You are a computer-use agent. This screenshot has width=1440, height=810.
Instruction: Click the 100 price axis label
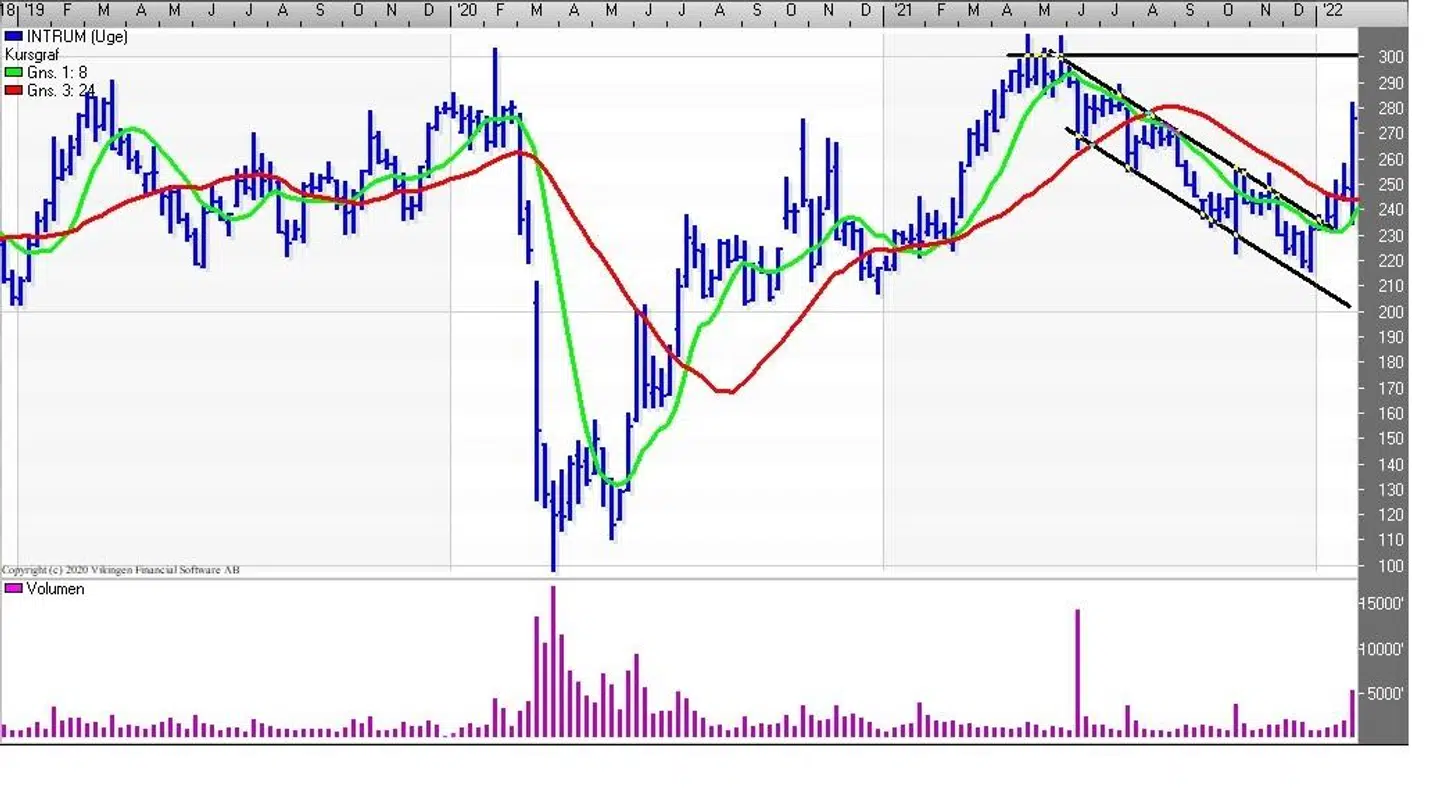point(1390,565)
